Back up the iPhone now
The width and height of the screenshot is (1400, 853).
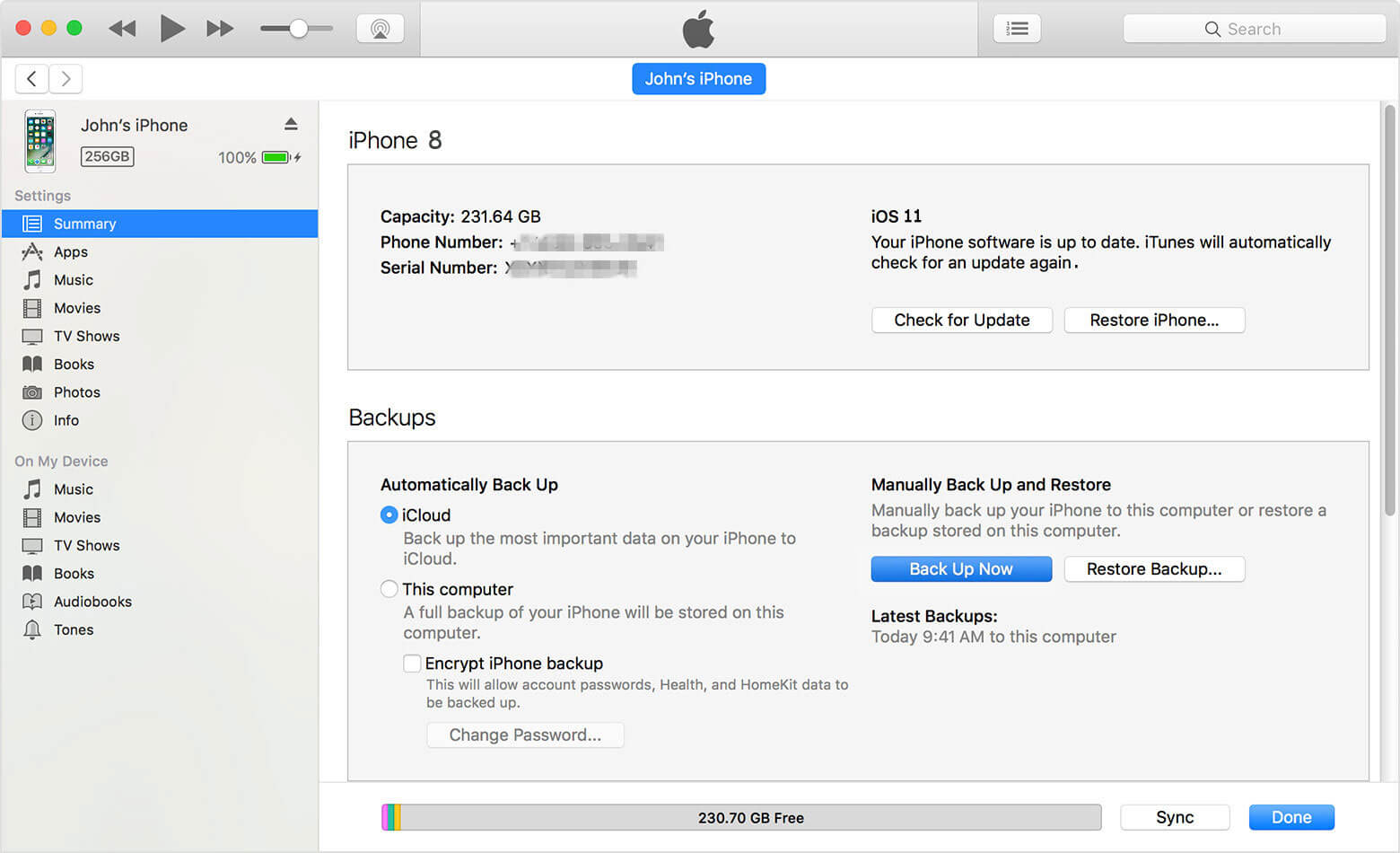tap(961, 568)
